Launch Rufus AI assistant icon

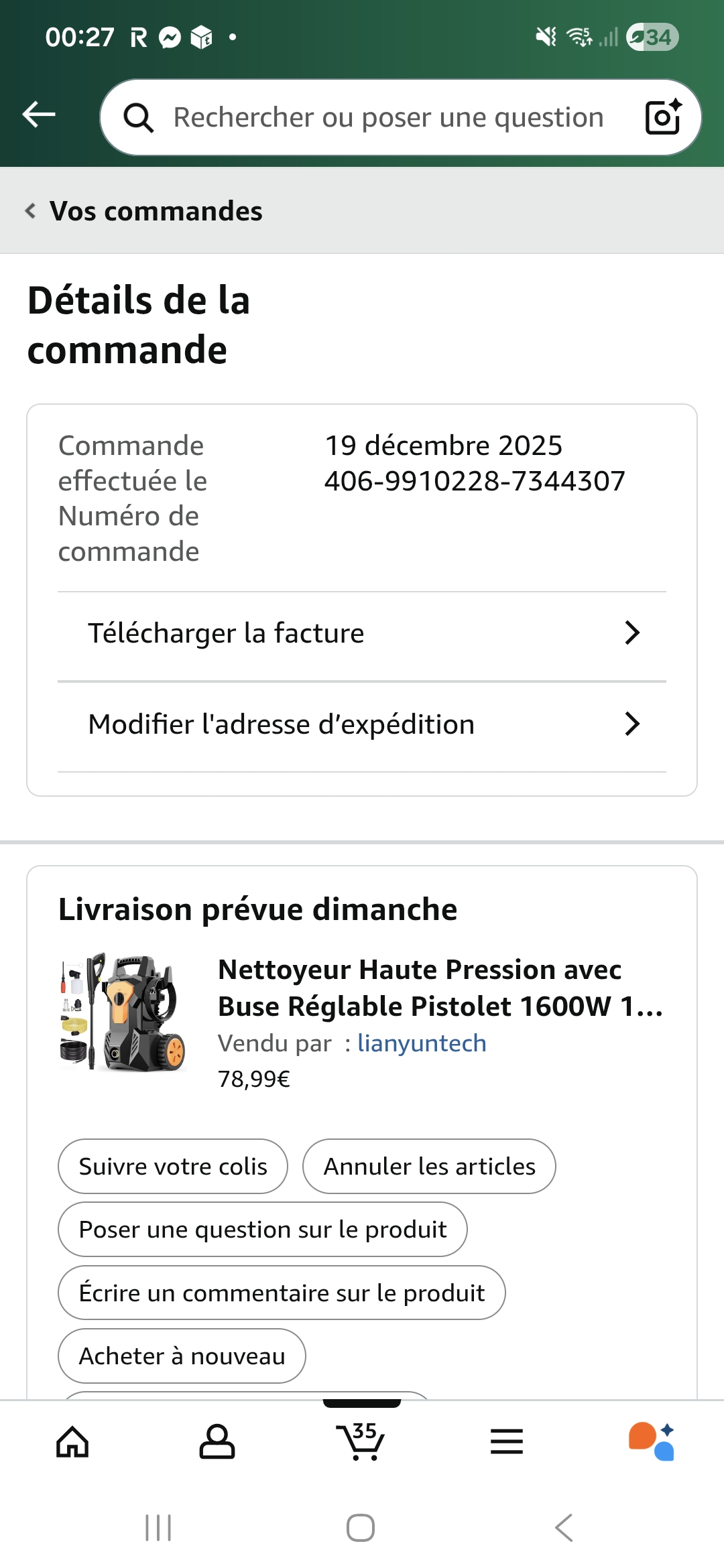[651, 1441]
